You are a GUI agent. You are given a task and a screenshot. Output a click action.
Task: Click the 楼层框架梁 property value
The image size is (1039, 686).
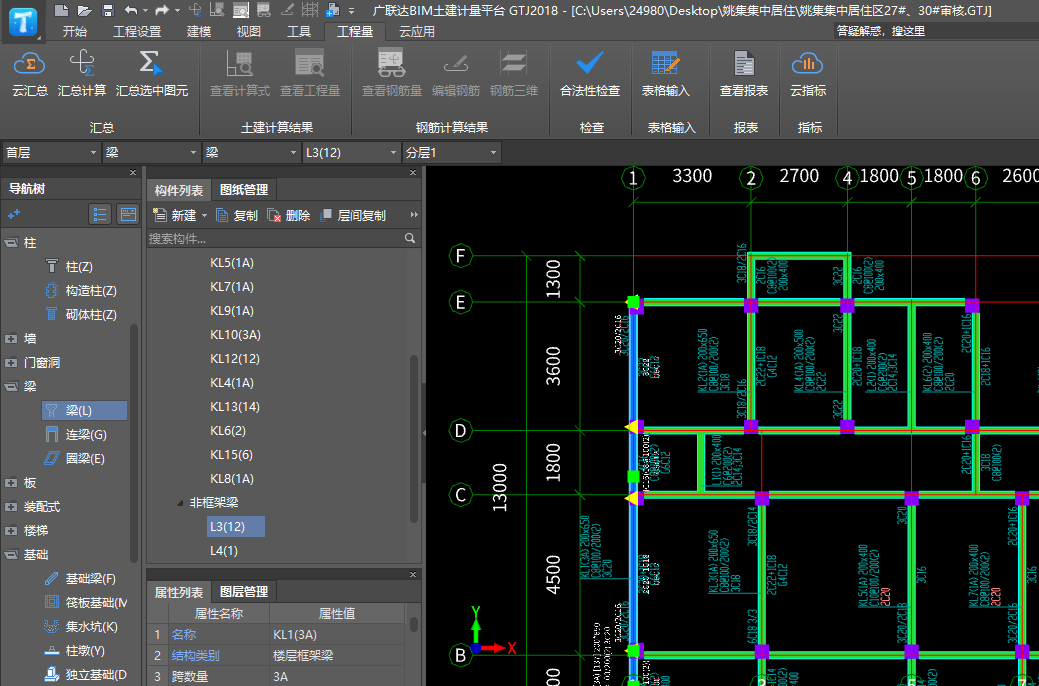point(337,656)
